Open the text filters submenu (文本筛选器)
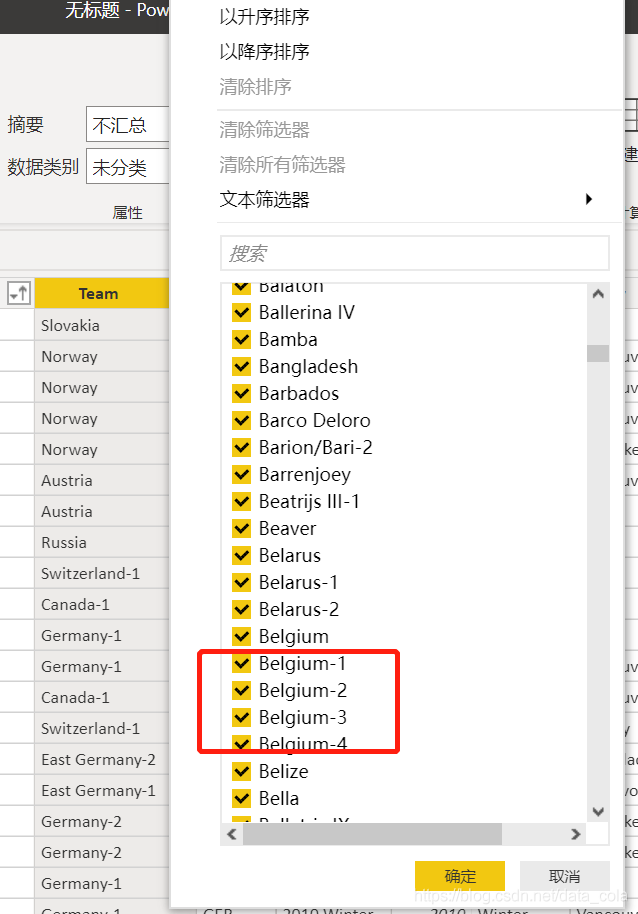The height and width of the screenshot is (914, 638). click(x=264, y=200)
